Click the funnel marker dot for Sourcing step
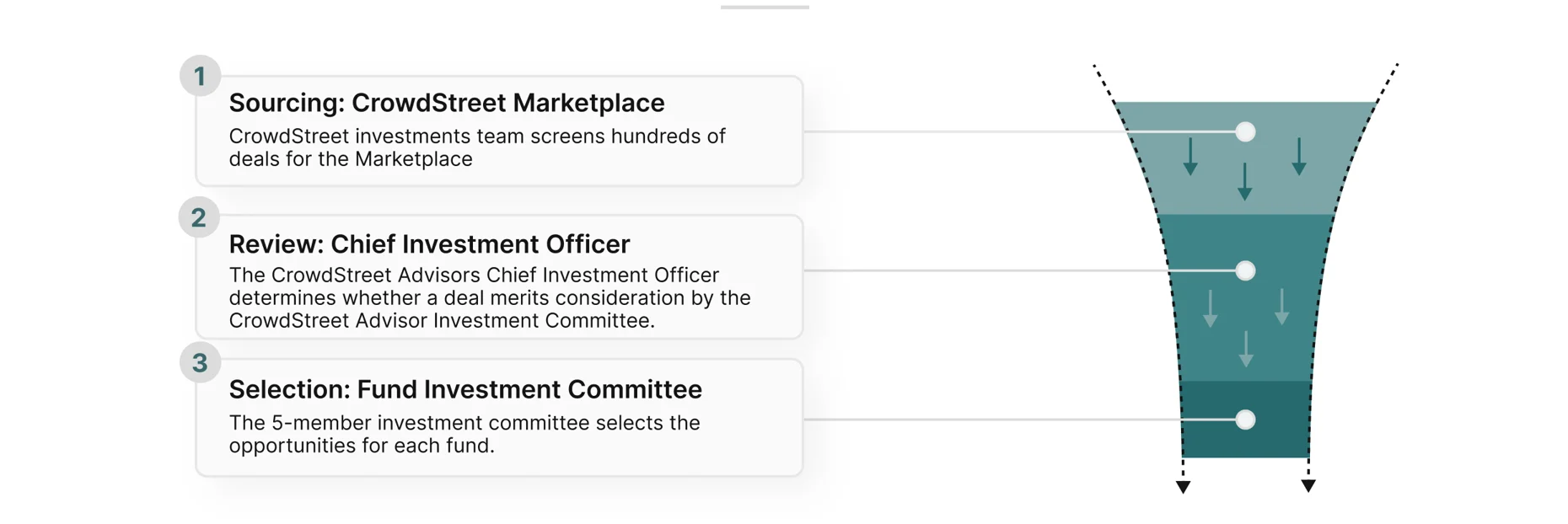 (x=1245, y=132)
